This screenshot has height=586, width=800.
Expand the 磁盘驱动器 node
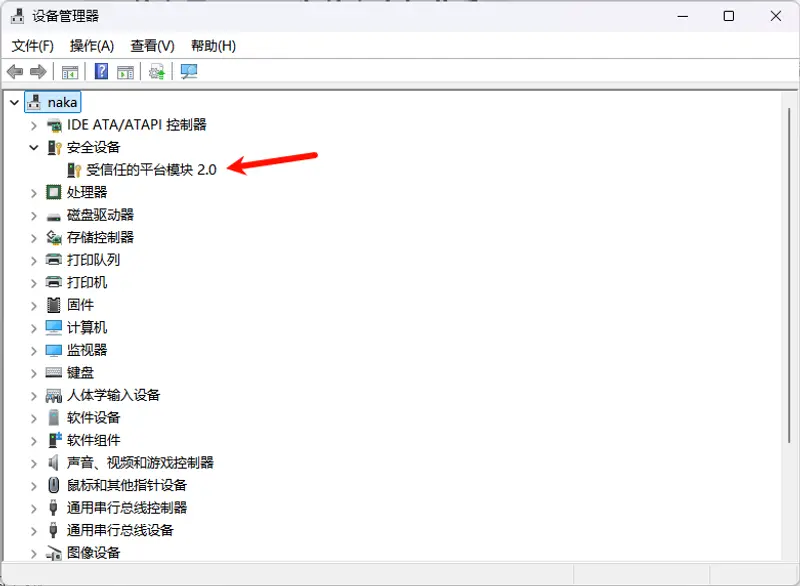click(33, 215)
